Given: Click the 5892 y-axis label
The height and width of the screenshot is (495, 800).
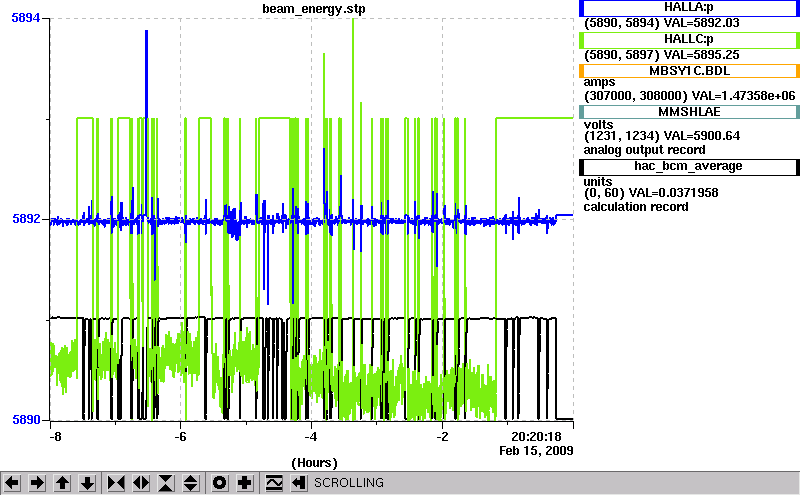Looking at the screenshot, I should (x=26, y=219).
